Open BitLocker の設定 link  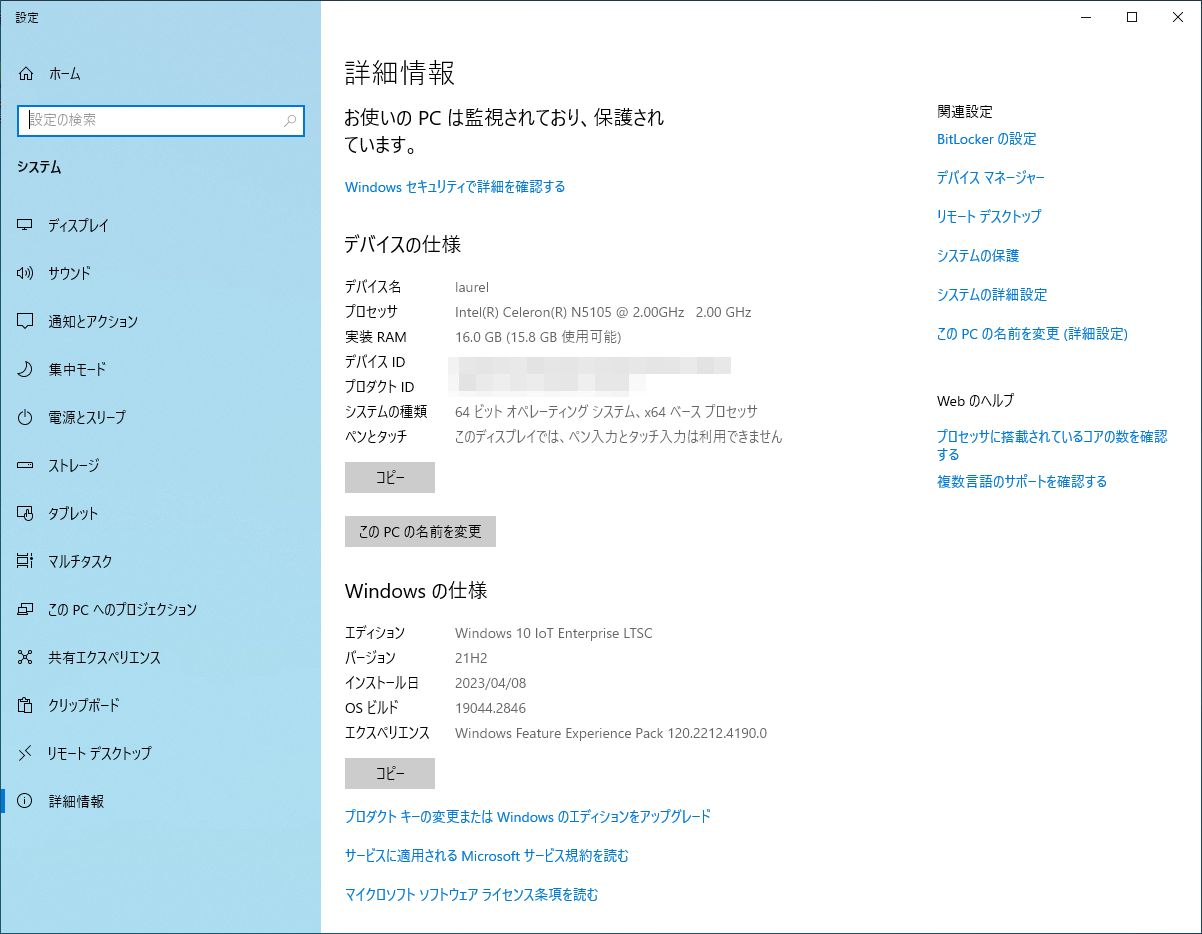[987, 139]
